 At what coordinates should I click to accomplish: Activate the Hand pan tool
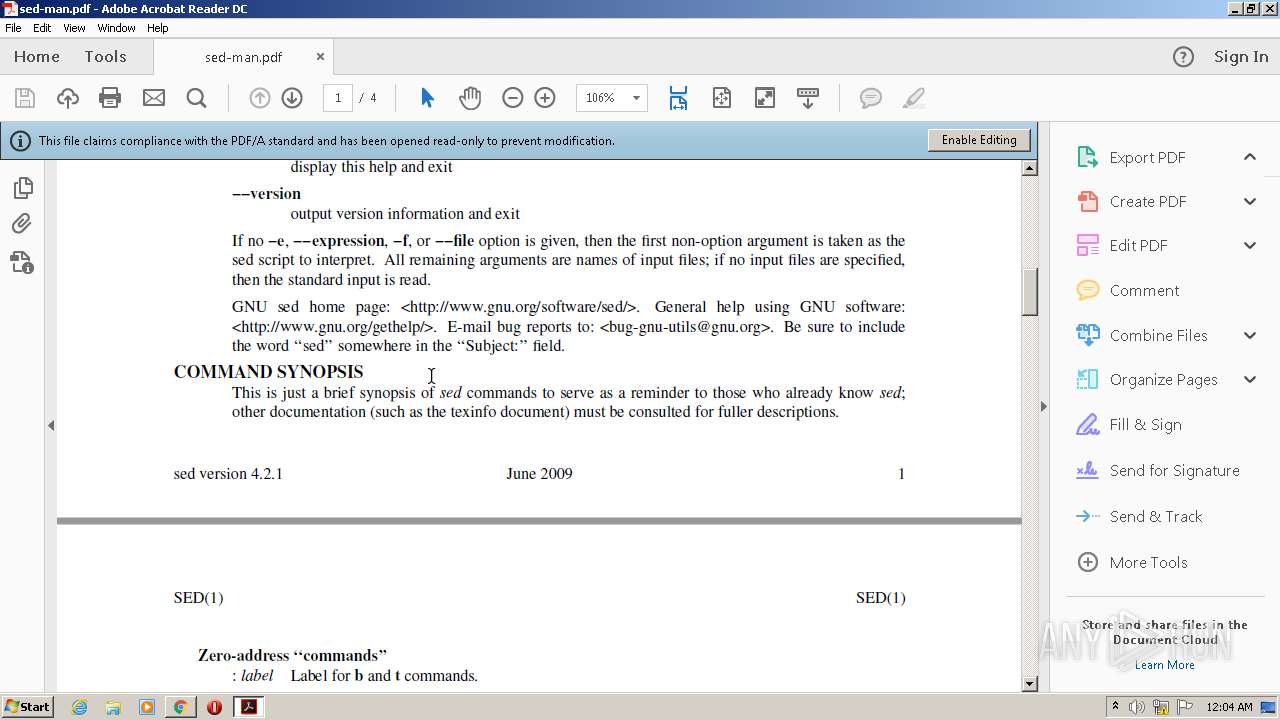point(470,98)
